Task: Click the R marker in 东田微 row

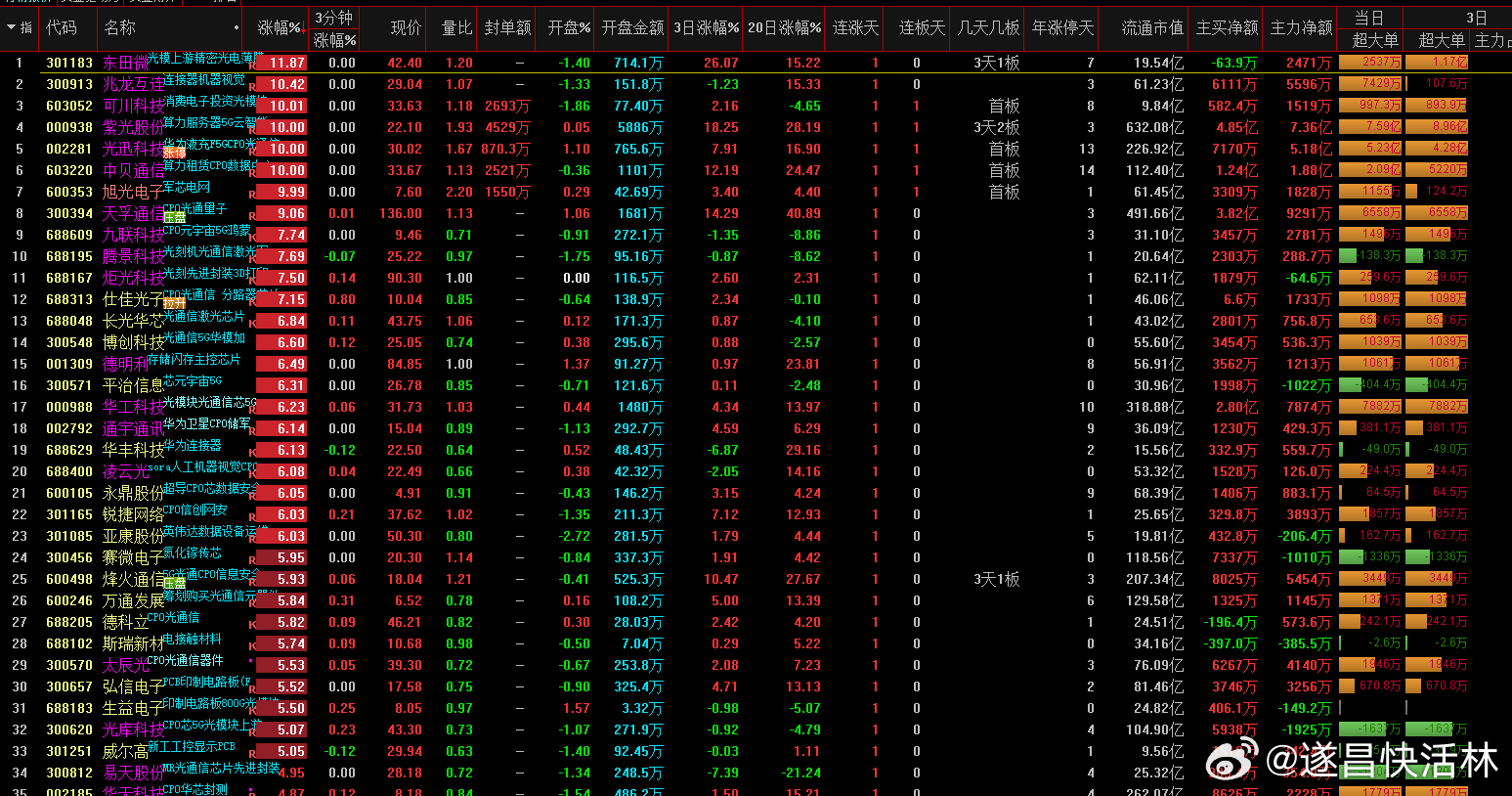Action: (252, 66)
